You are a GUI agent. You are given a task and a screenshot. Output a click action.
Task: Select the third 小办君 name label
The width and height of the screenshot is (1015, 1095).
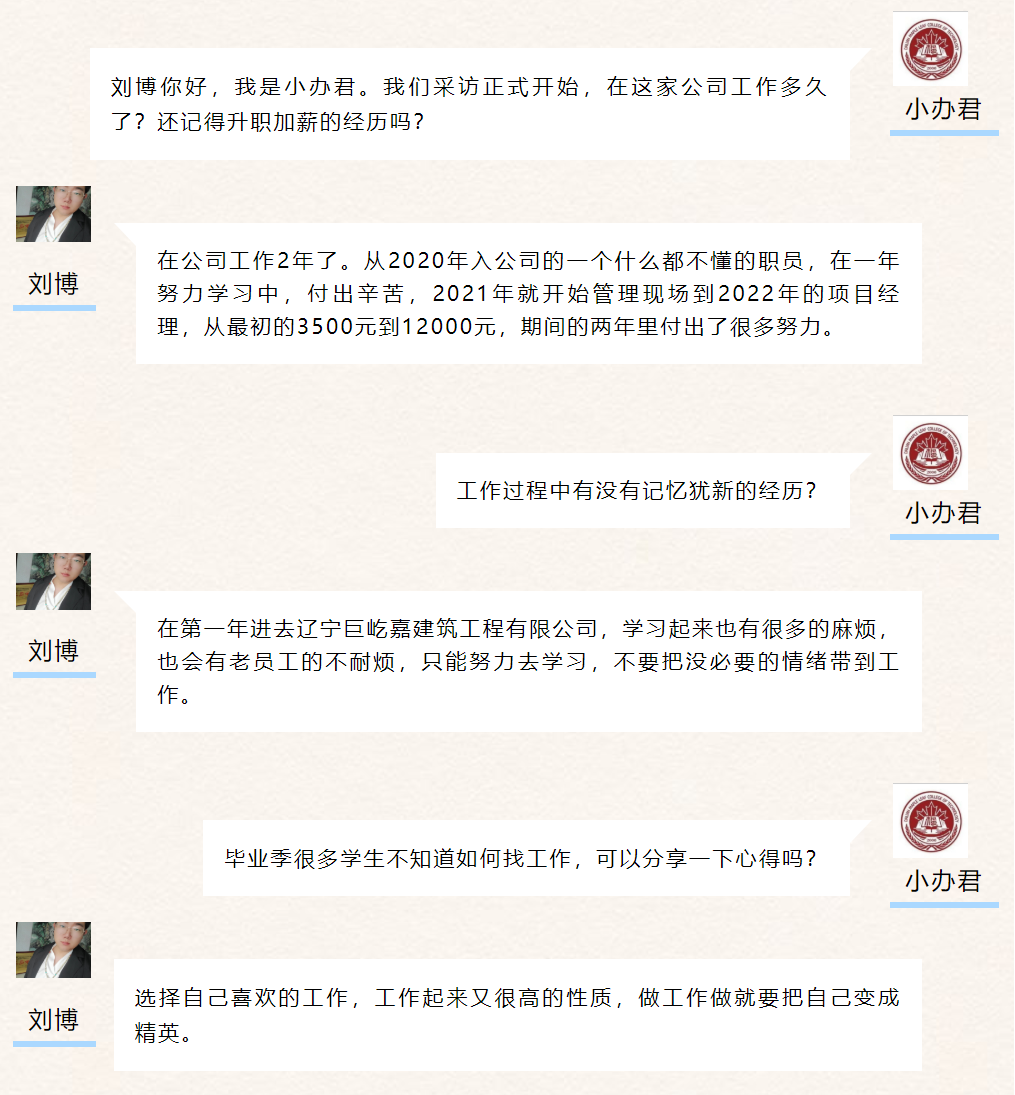click(944, 881)
